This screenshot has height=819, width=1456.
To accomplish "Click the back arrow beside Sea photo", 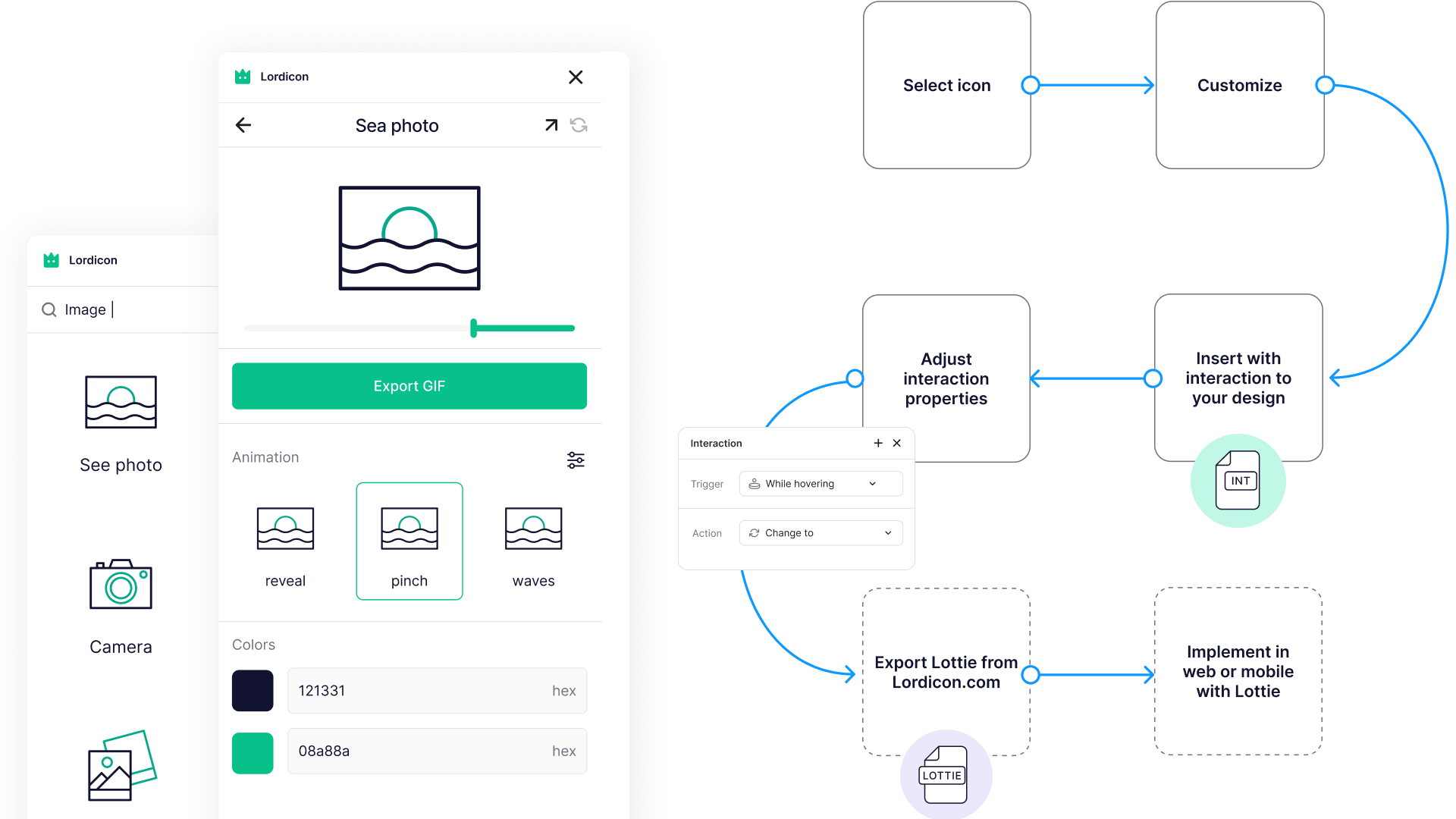I will pyautogui.click(x=243, y=125).
